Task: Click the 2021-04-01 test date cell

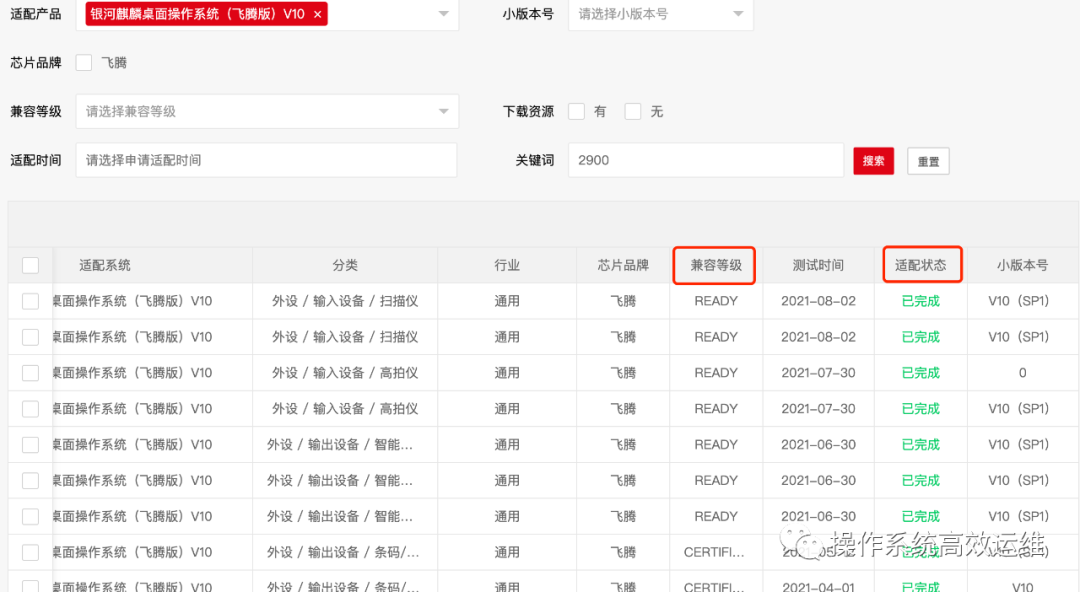Action: (818, 587)
